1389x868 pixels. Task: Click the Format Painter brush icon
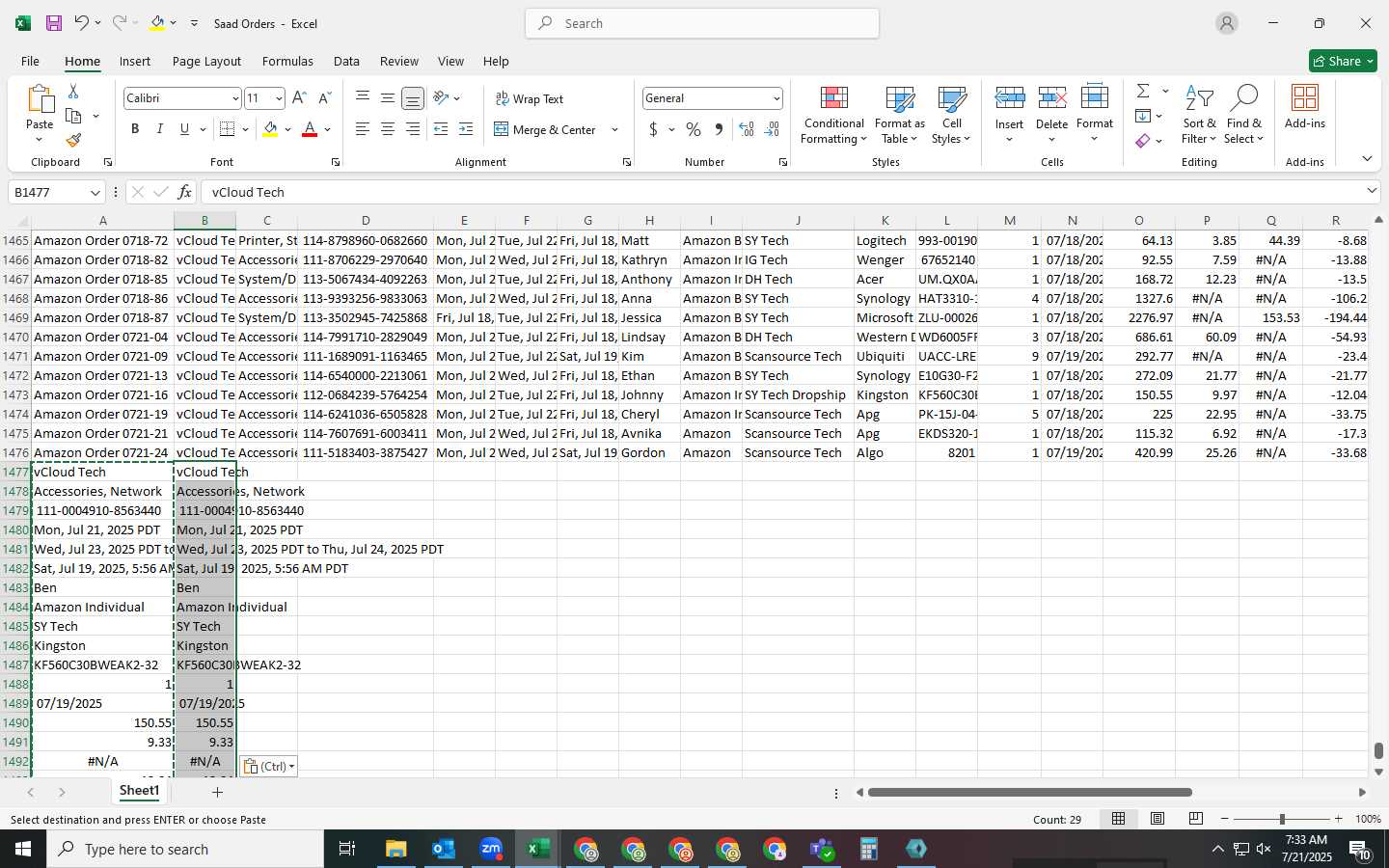tap(73, 140)
